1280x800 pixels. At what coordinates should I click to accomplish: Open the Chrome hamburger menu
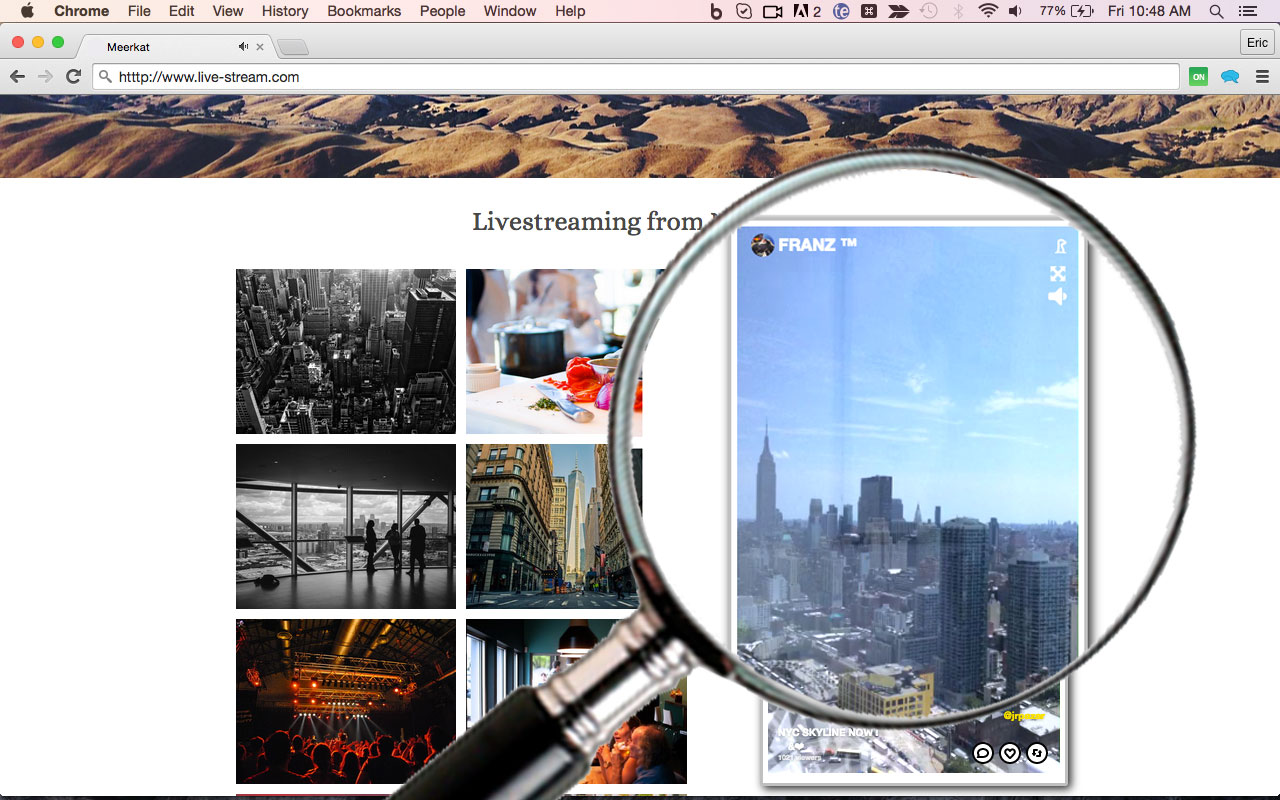click(1262, 77)
